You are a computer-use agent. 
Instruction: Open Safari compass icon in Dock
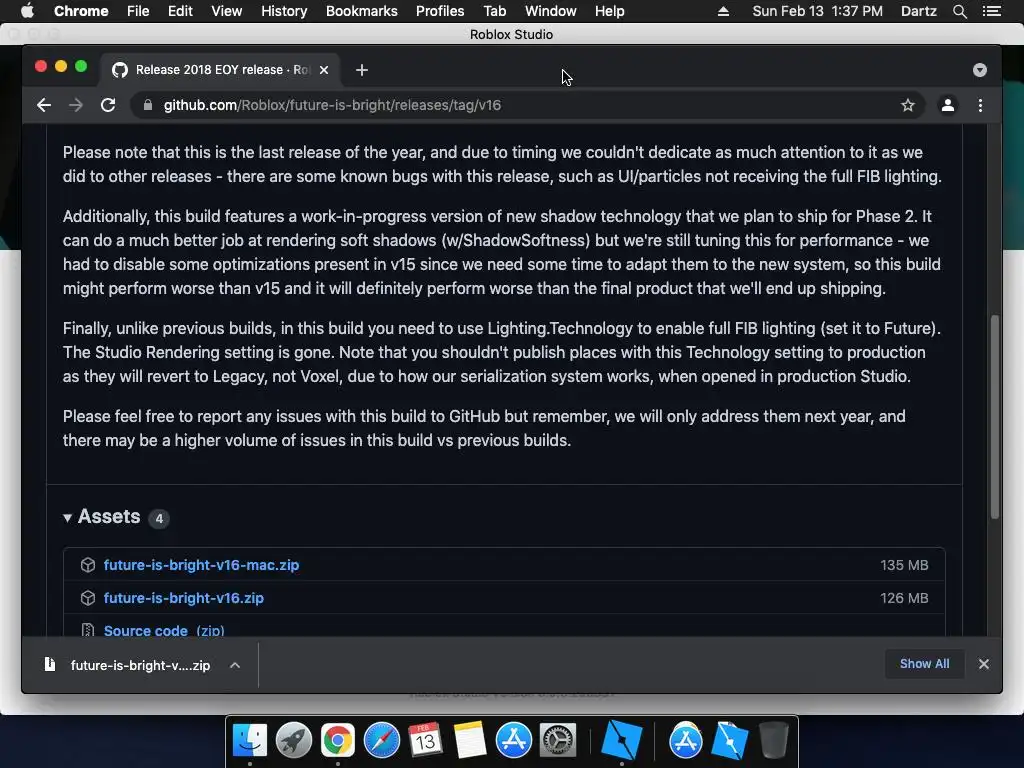[381, 741]
